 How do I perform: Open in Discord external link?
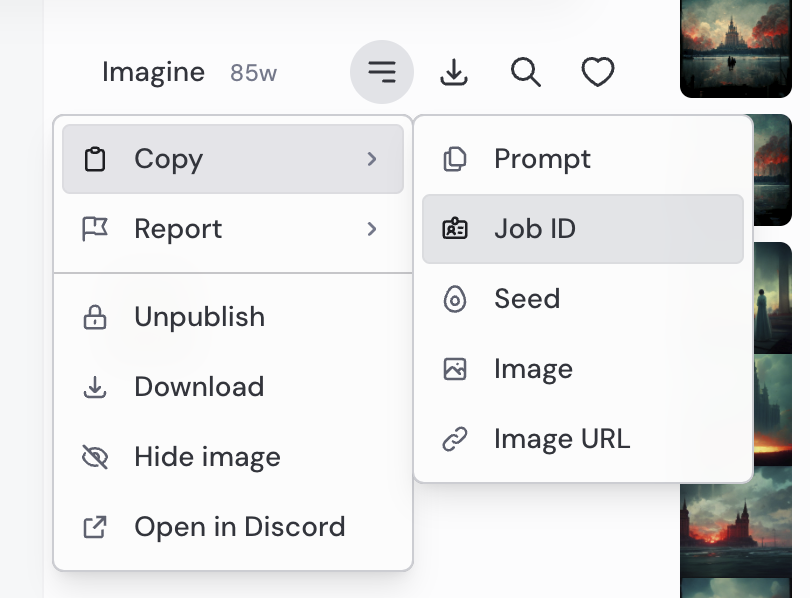coord(239,527)
